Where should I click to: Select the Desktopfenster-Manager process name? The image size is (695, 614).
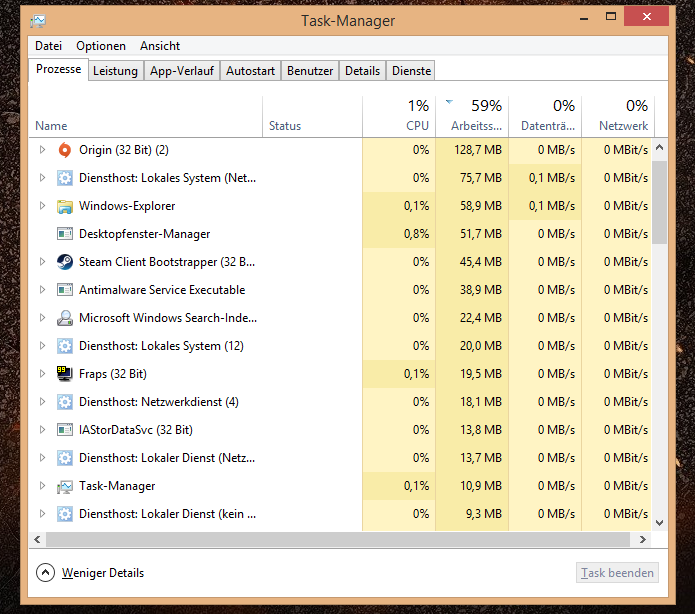(144, 234)
